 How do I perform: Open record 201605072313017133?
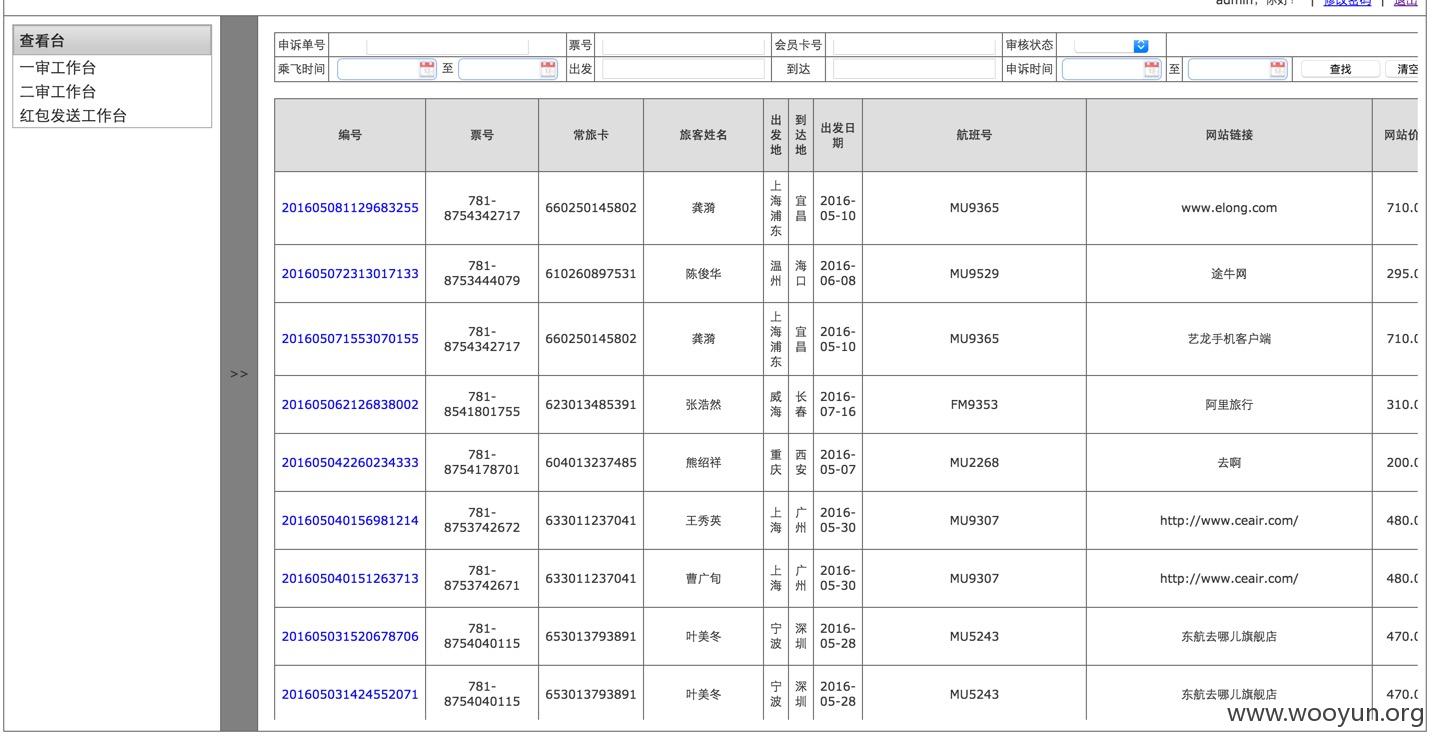[350, 273]
